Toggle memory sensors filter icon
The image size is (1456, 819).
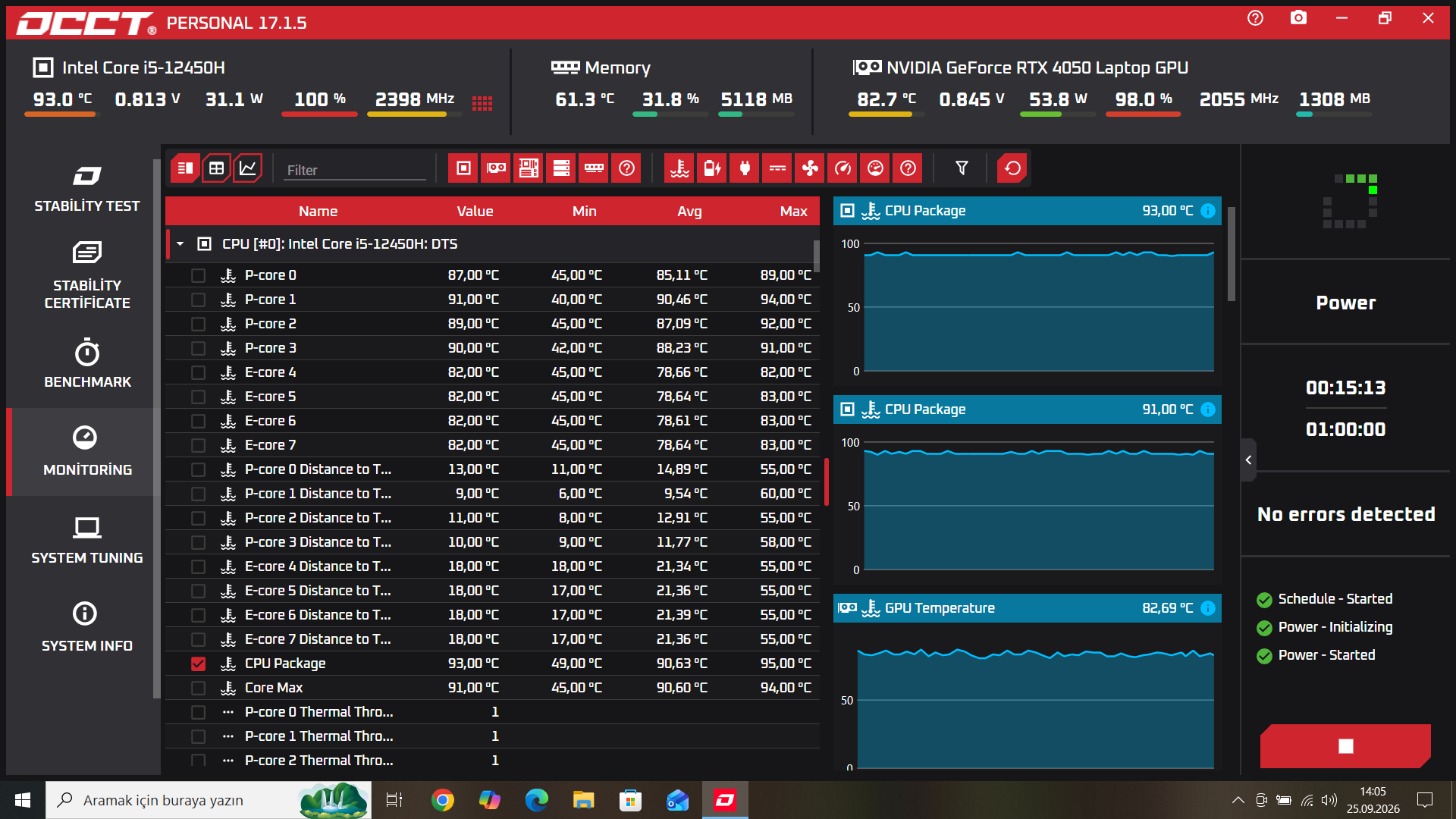pos(594,168)
